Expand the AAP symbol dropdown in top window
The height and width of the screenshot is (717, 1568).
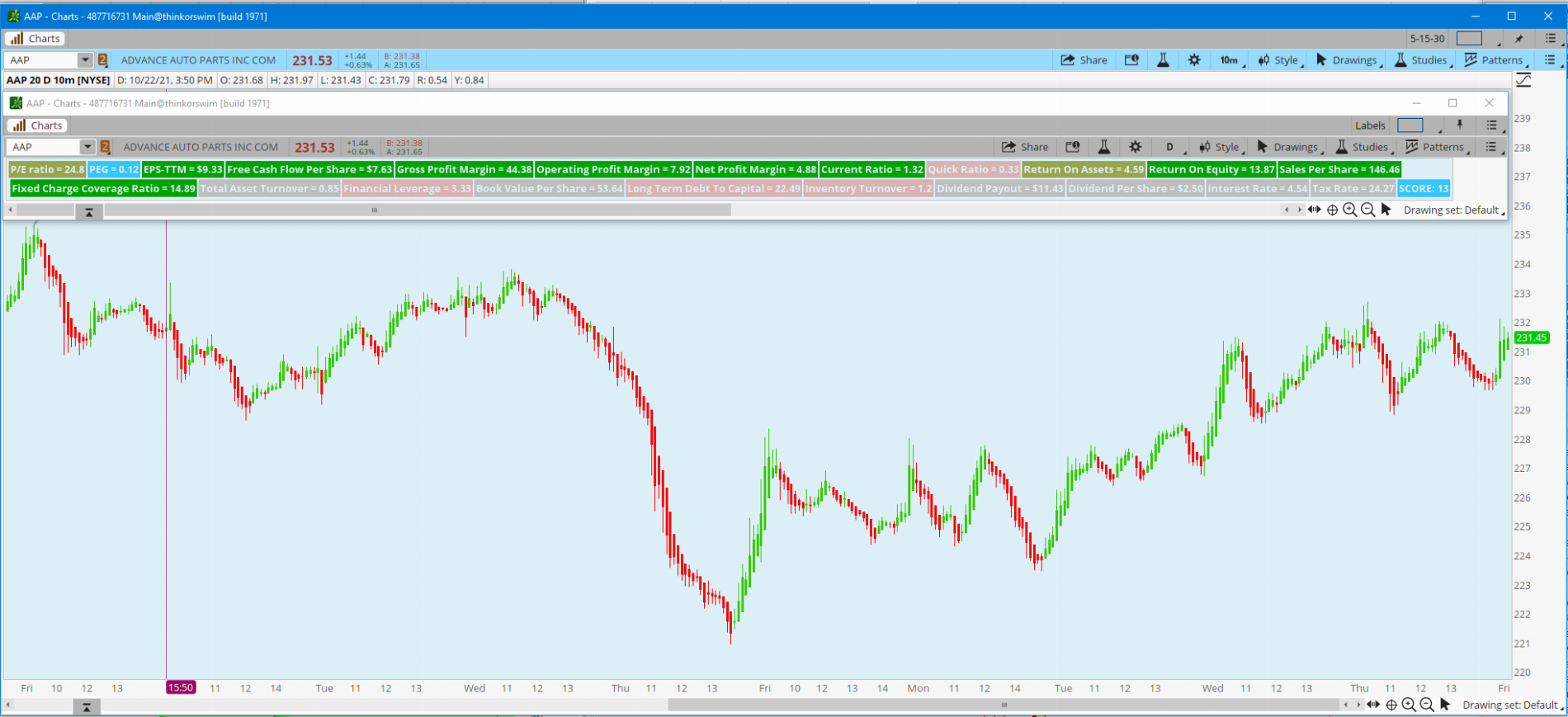coord(85,60)
